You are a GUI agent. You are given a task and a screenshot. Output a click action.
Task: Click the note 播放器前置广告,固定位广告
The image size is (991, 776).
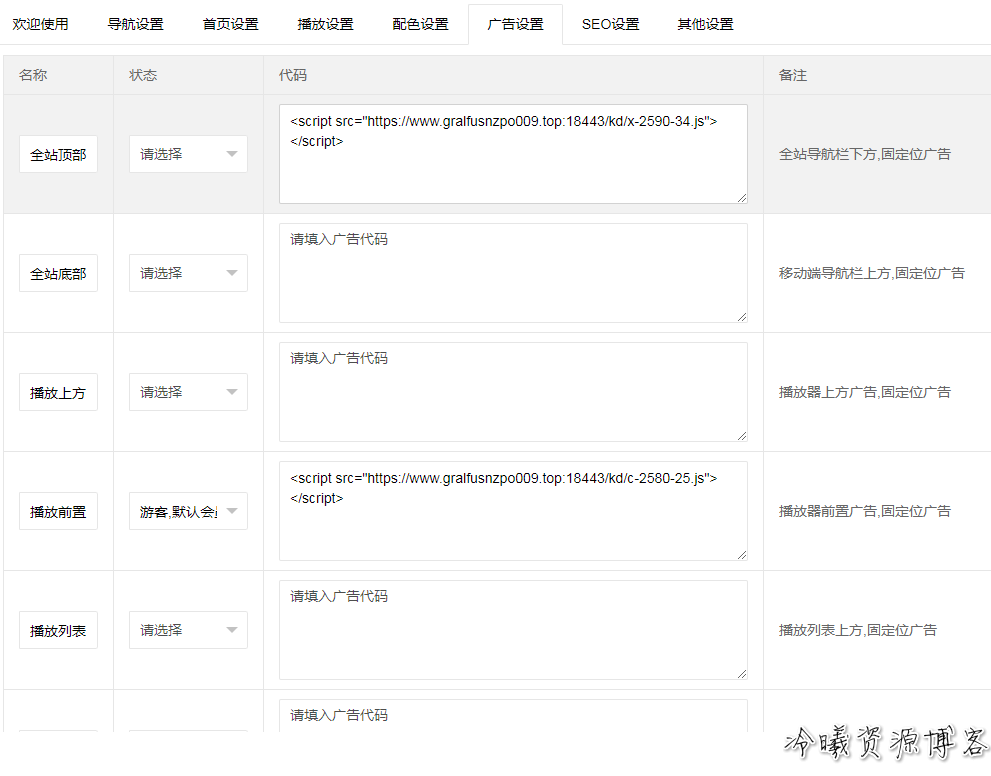[865, 511]
